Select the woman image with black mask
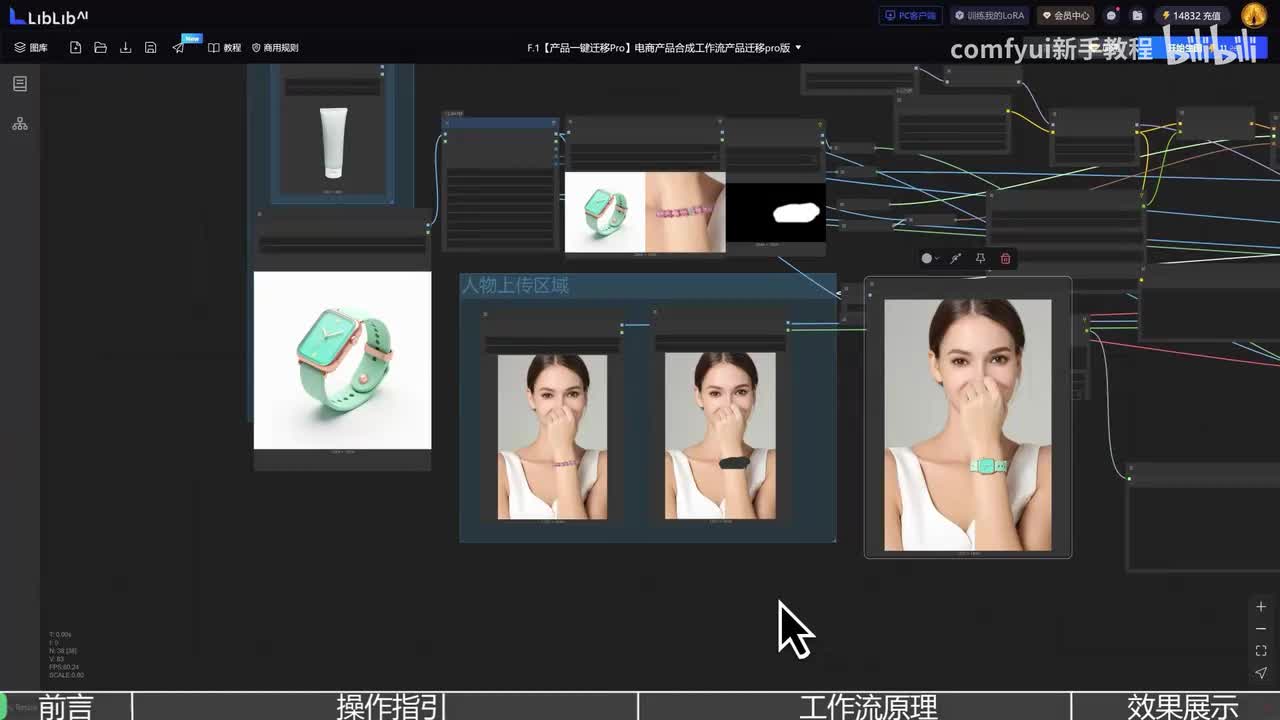This screenshot has height=720, width=1280. 720,436
